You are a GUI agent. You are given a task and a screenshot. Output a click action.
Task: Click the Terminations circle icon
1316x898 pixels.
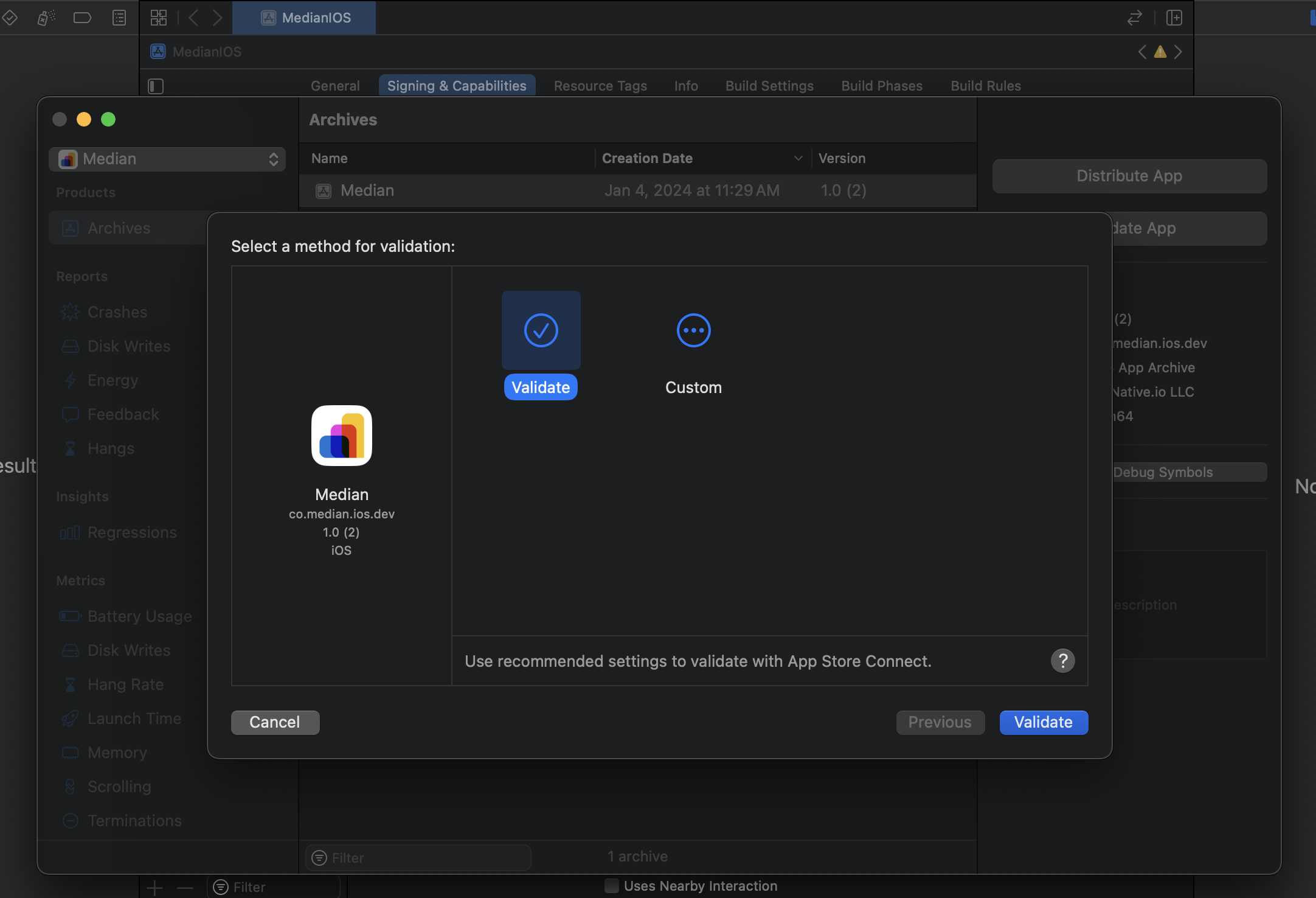pos(71,821)
